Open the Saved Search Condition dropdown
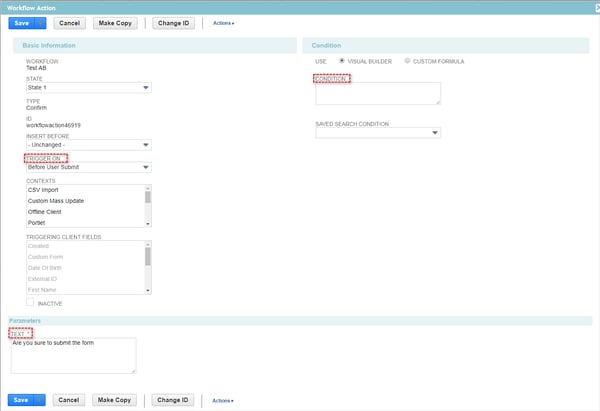The height and width of the screenshot is (411, 600). click(378, 133)
